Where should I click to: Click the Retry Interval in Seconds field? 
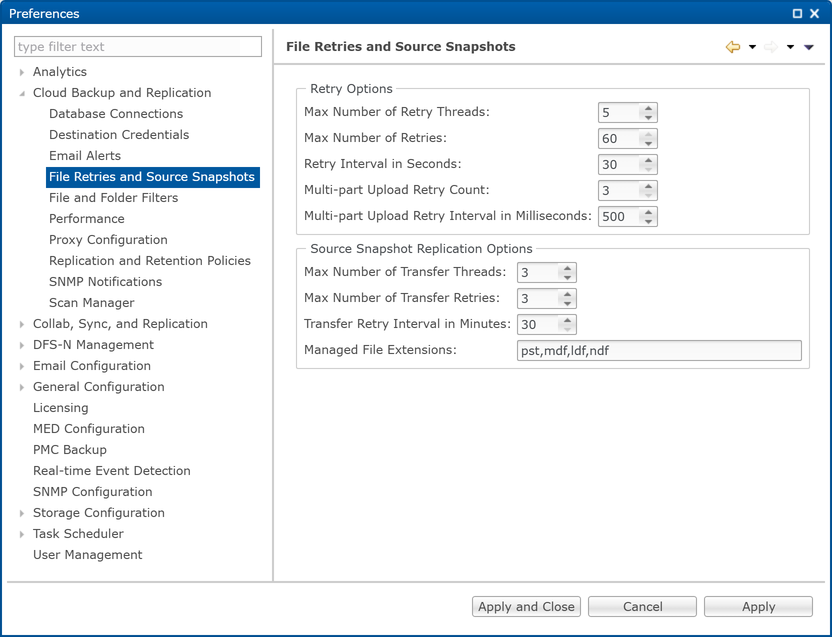pyautogui.click(x=619, y=165)
